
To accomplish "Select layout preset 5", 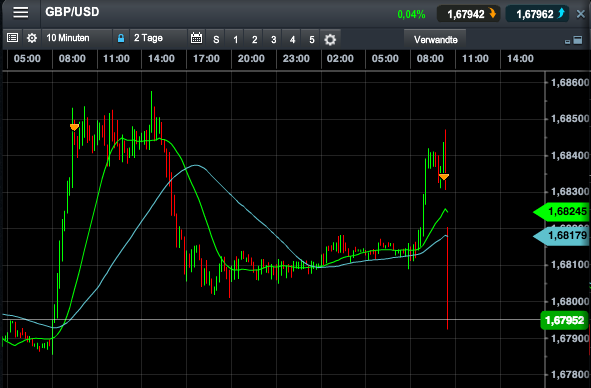I will [312, 39].
